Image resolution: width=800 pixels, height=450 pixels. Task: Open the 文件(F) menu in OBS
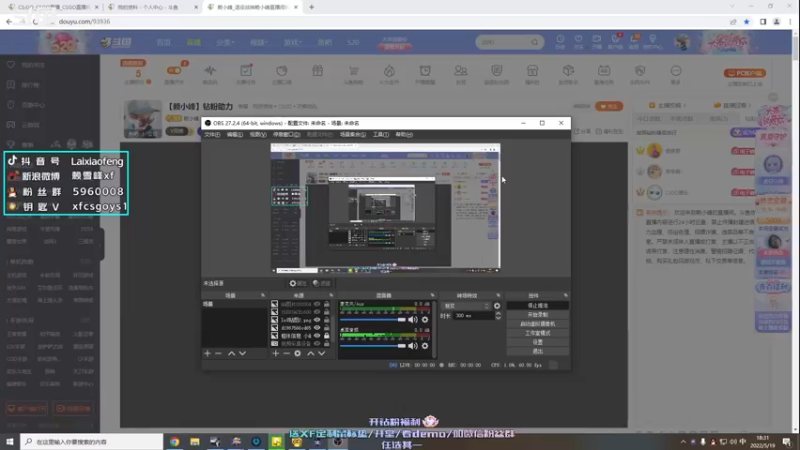(x=212, y=135)
